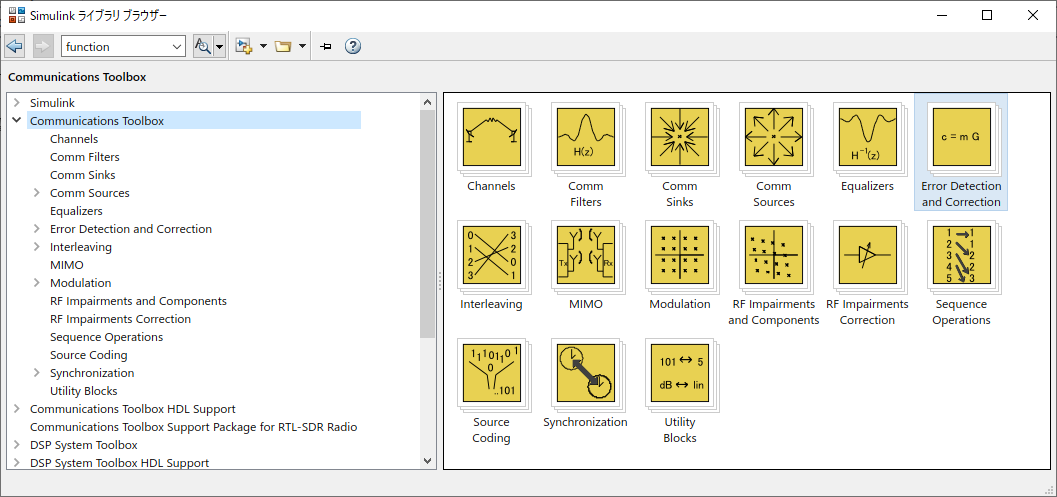Open the Channels block library icon
The width and height of the screenshot is (1057, 497).
click(x=491, y=137)
